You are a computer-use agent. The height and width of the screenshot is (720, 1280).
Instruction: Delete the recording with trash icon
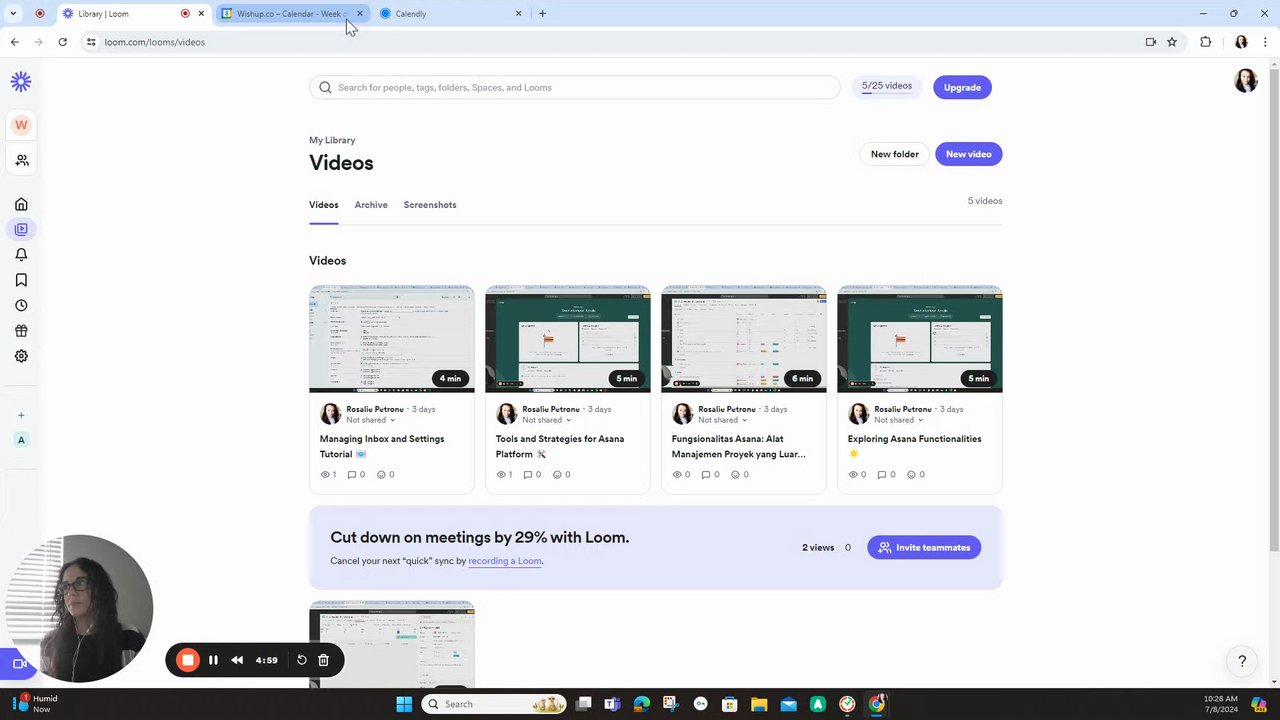323,660
